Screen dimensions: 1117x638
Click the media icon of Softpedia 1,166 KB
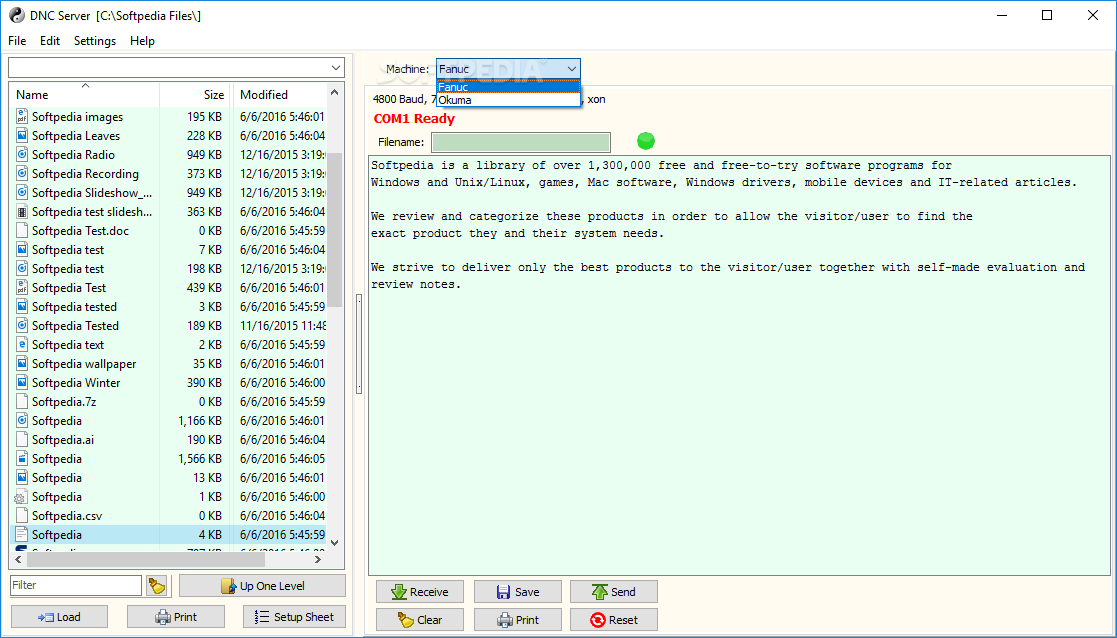(21, 421)
